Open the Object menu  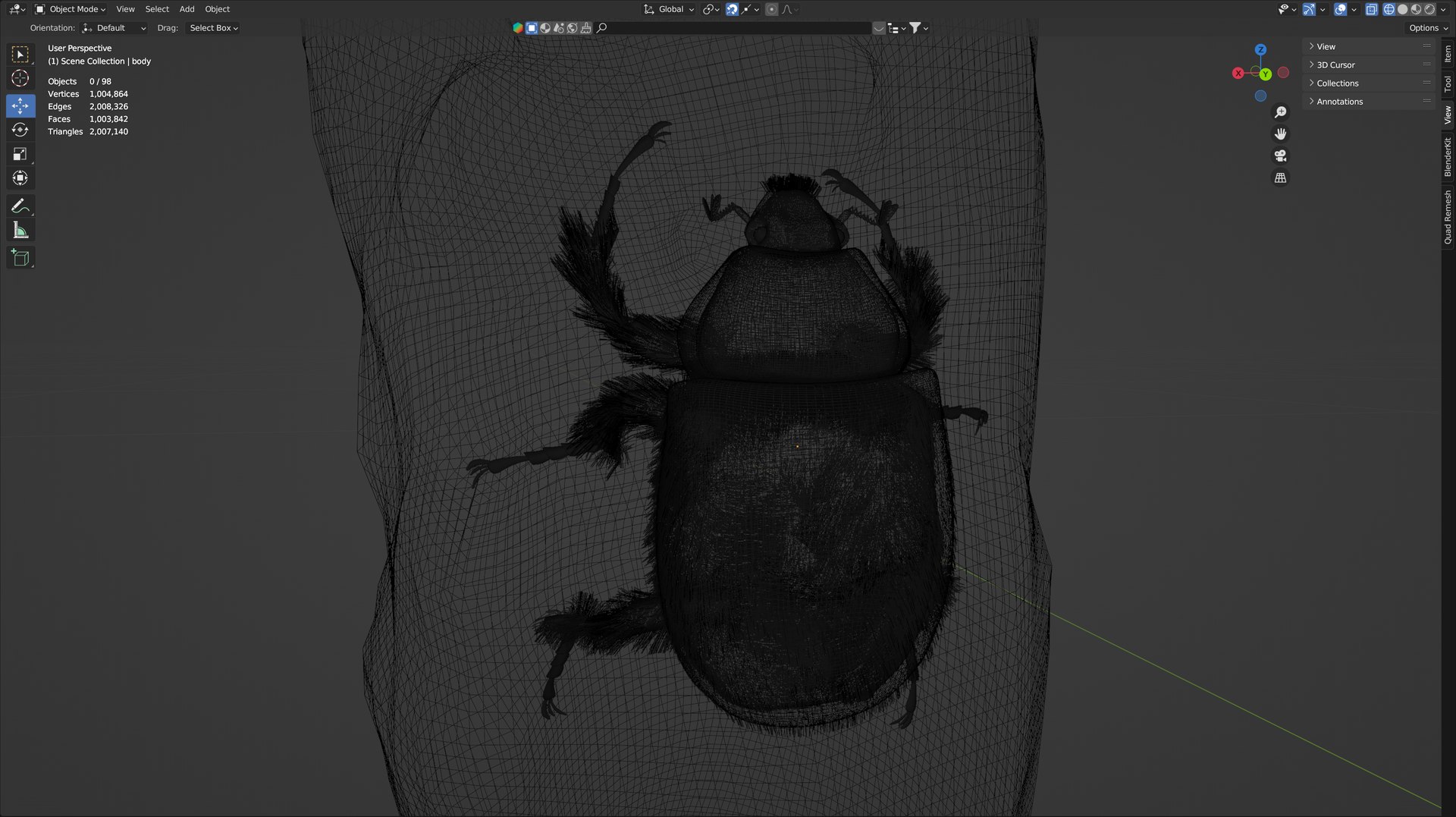[217, 9]
